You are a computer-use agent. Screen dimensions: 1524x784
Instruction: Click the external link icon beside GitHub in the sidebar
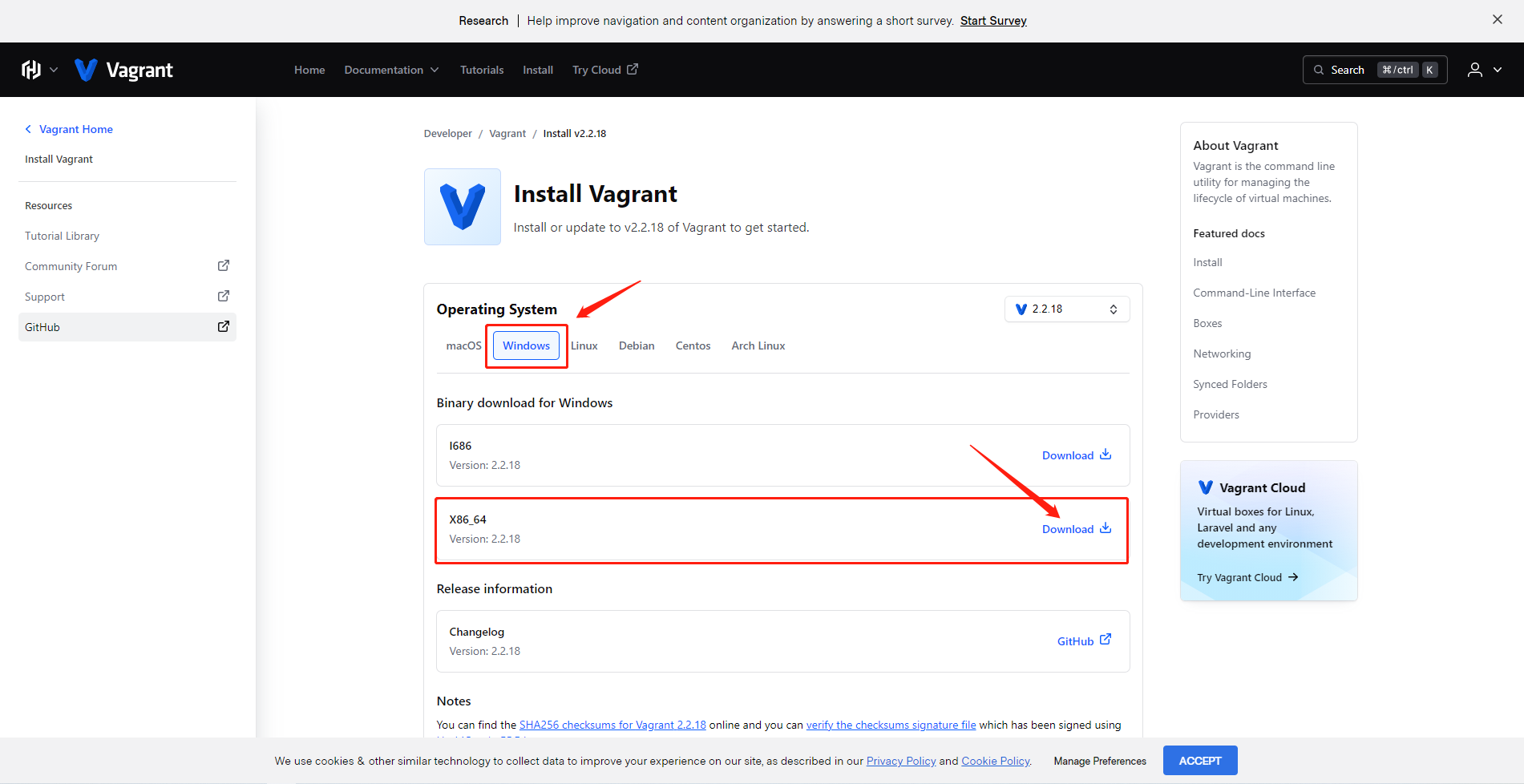(224, 326)
